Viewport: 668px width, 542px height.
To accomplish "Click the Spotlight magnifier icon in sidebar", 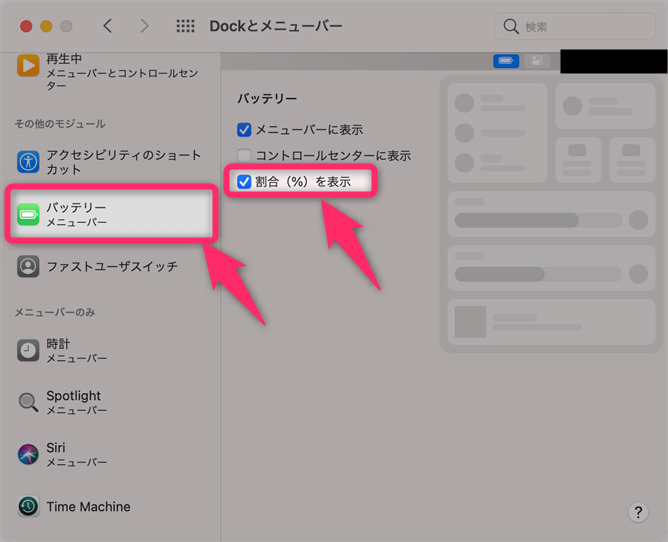I will 29,403.
